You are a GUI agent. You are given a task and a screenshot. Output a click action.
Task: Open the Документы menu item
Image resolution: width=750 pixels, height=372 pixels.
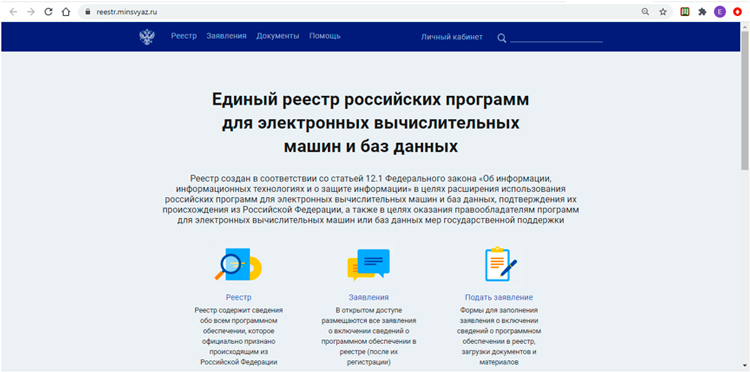pyautogui.click(x=277, y=36)
